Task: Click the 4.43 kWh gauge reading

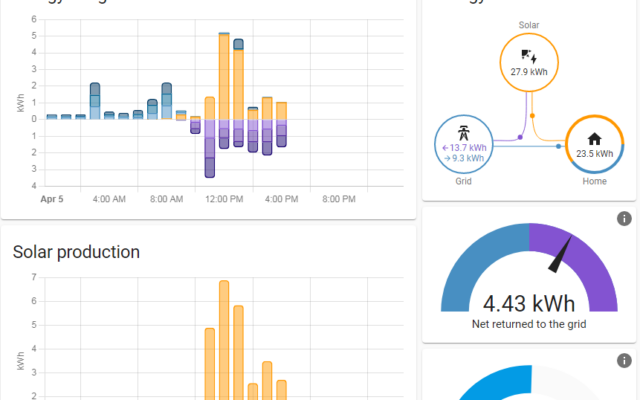Action: 529,304
